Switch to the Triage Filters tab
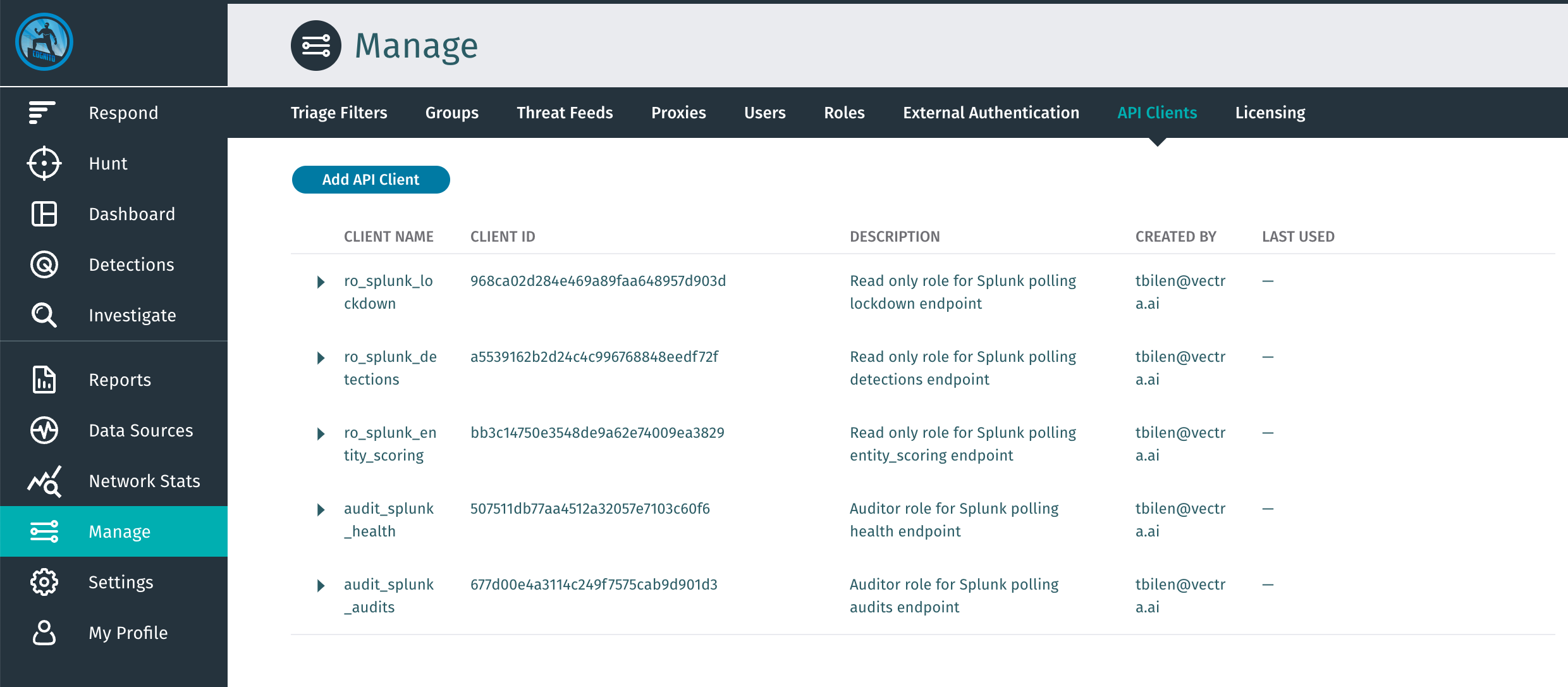Viewport: 1568px width, 687px height. (x=339, y=113)
